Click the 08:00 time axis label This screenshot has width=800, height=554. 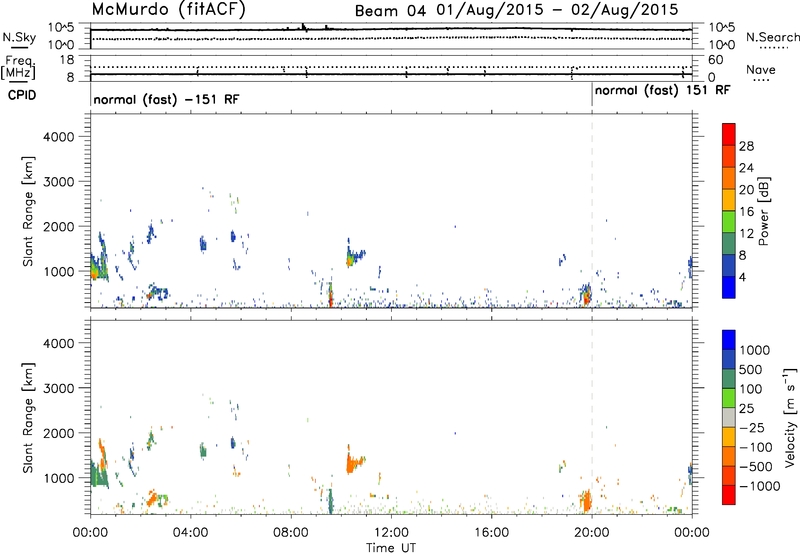coord(290,533)
